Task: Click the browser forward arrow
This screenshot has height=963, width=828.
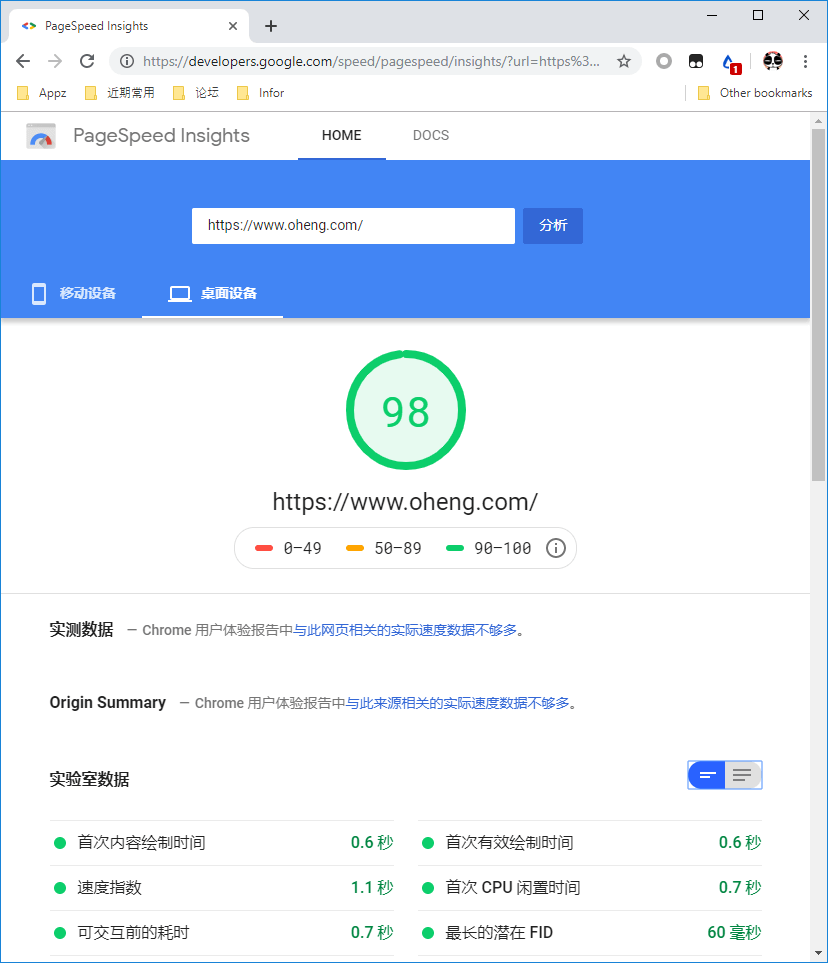Action: point(55,61)
